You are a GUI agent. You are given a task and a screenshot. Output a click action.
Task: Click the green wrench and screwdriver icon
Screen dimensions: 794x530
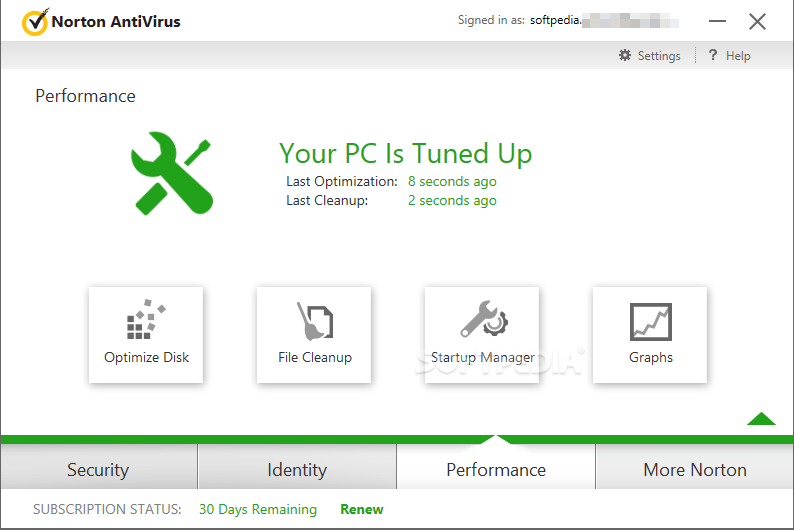(172, 173)
